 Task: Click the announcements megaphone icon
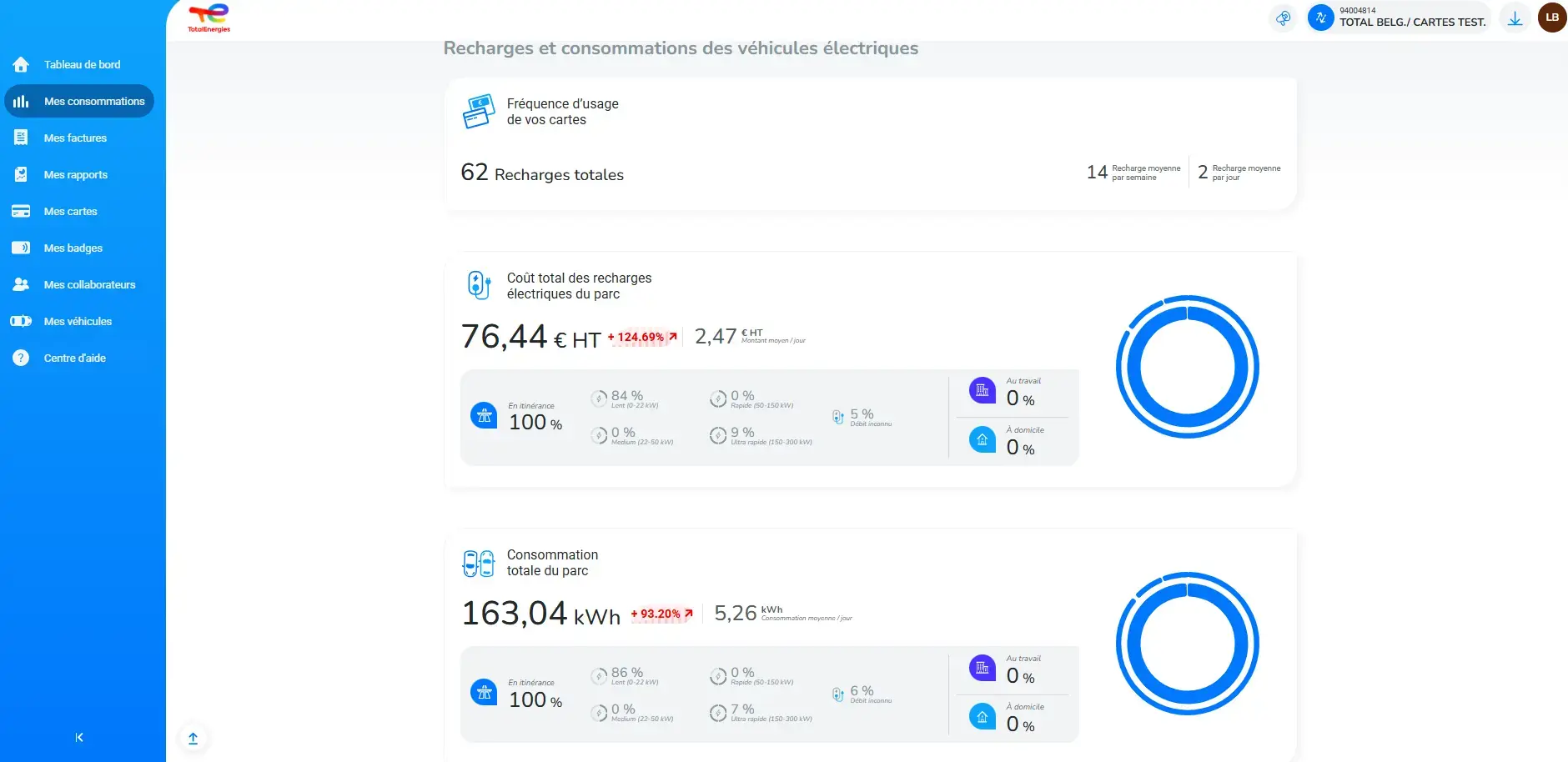coord(1283,18)
